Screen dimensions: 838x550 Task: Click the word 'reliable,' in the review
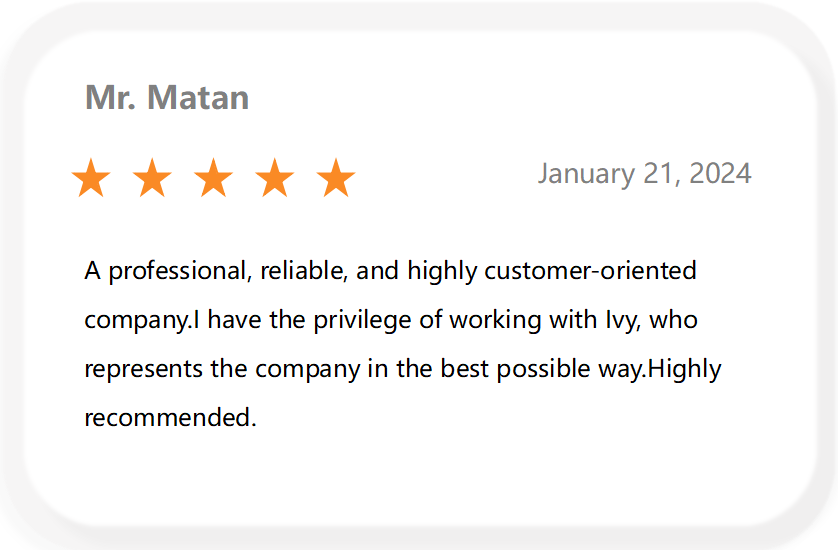coord(304,271)
